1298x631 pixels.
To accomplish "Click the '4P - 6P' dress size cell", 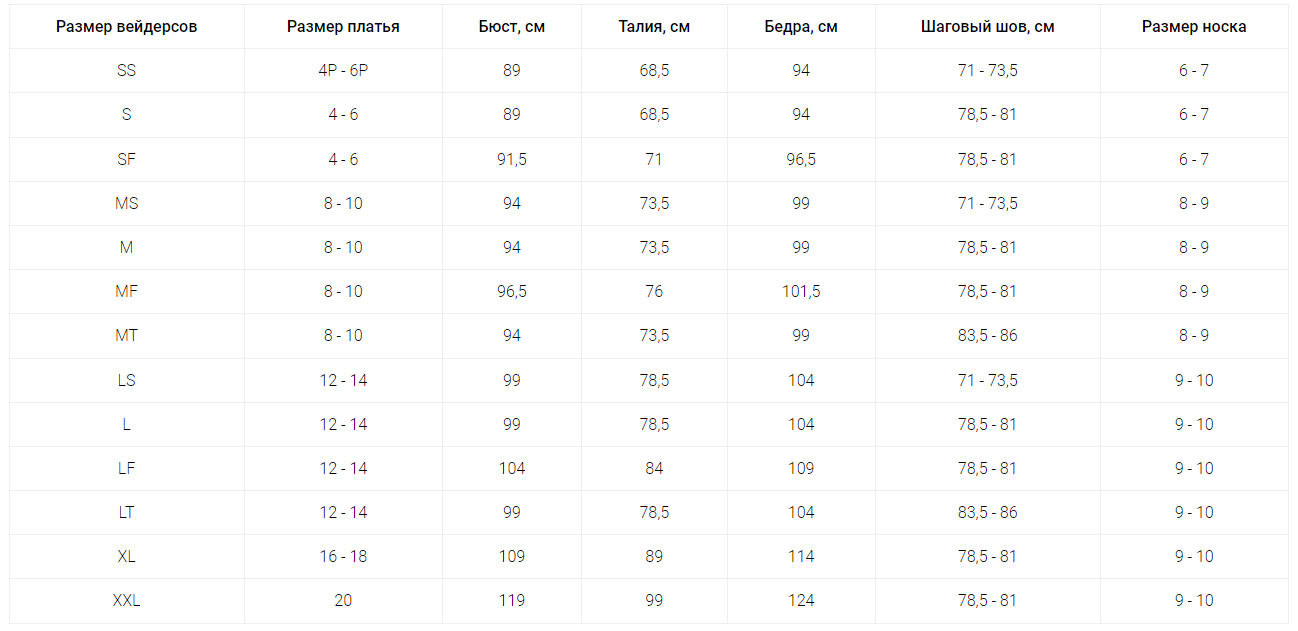I will (x=343, y=71).
